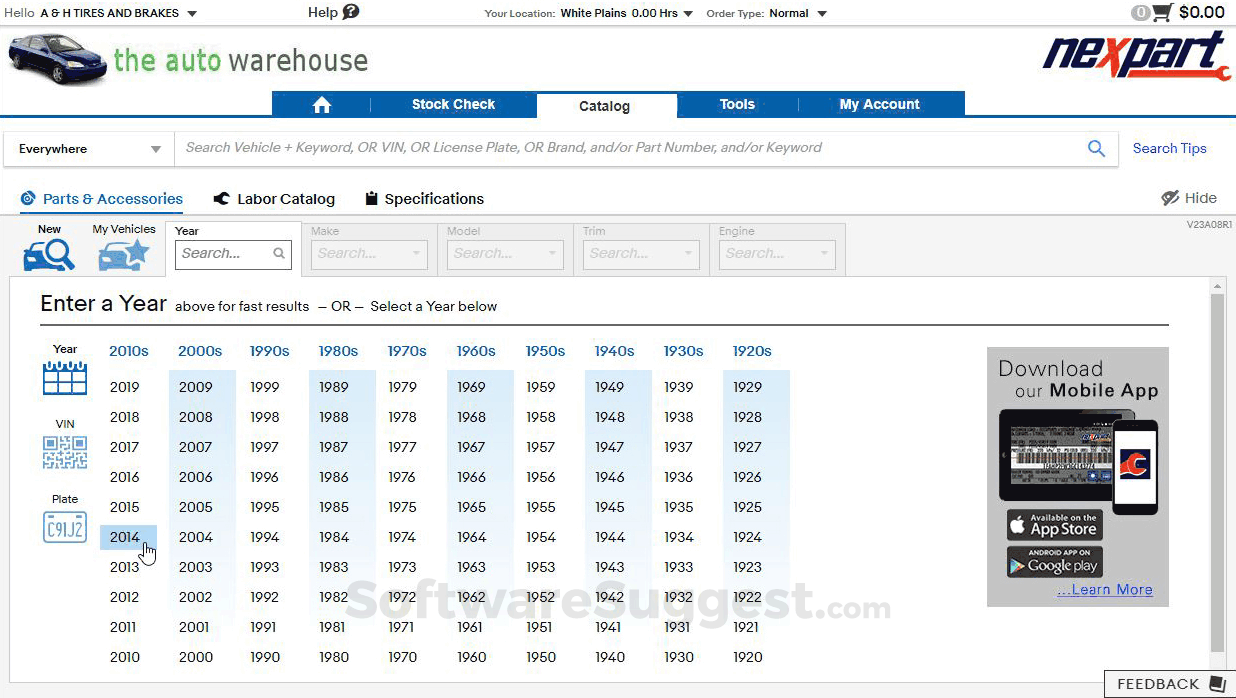Click the Help chat bubble icon

pyautogui.click(x=351, y=12)
